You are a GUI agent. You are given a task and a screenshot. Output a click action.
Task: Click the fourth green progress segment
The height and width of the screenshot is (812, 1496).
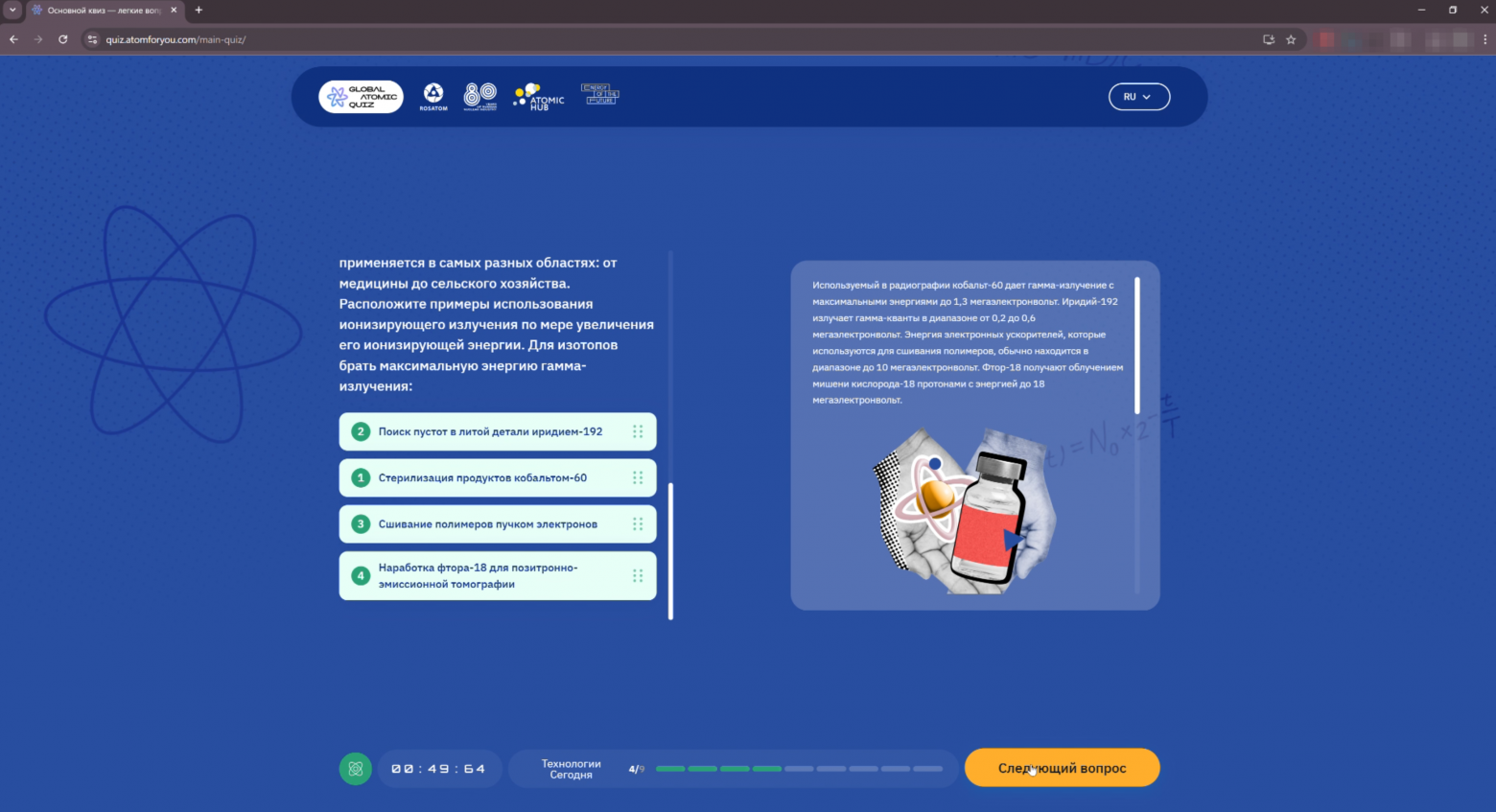point(766,768)
